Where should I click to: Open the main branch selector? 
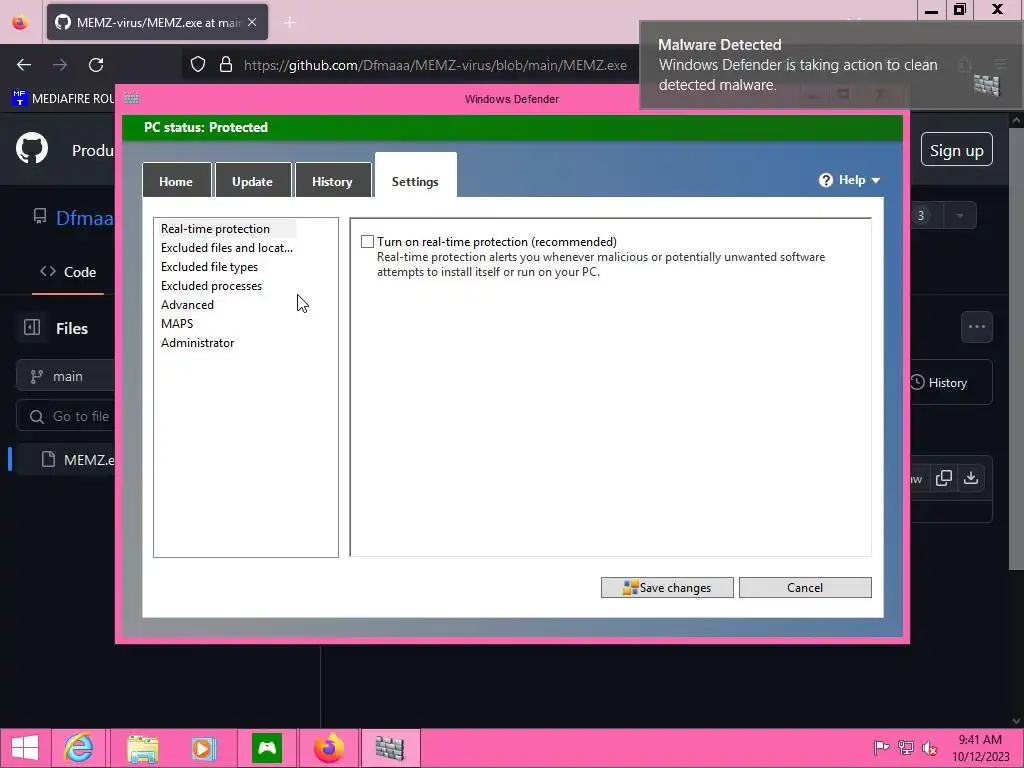pyautogui.click(x=65, y=376)
